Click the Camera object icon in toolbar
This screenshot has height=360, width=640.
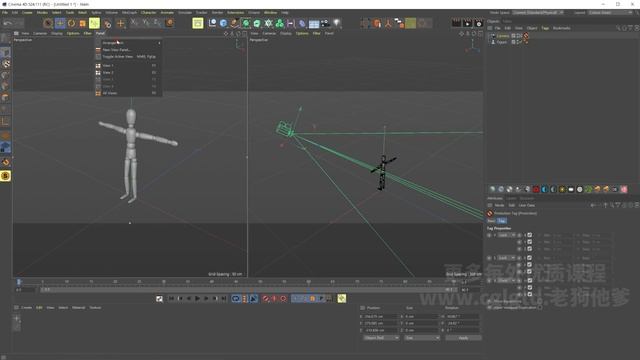click(x=325, y=23)
